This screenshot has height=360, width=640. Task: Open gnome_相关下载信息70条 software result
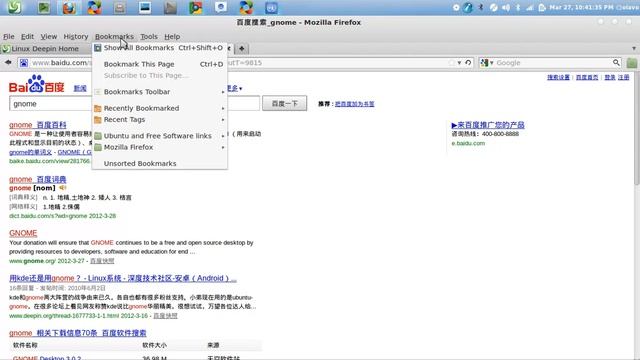click(78, 333)
